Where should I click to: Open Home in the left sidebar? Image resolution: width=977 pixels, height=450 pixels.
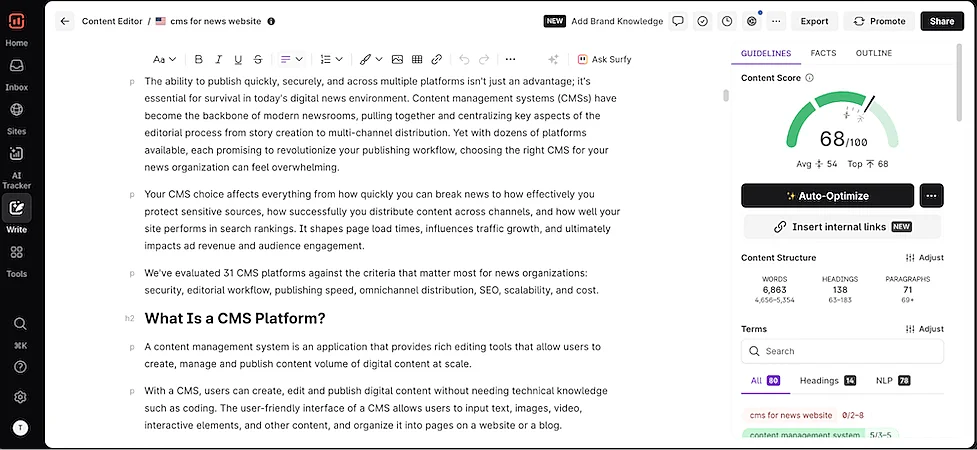pyautogui.click(x=17, y=43)
